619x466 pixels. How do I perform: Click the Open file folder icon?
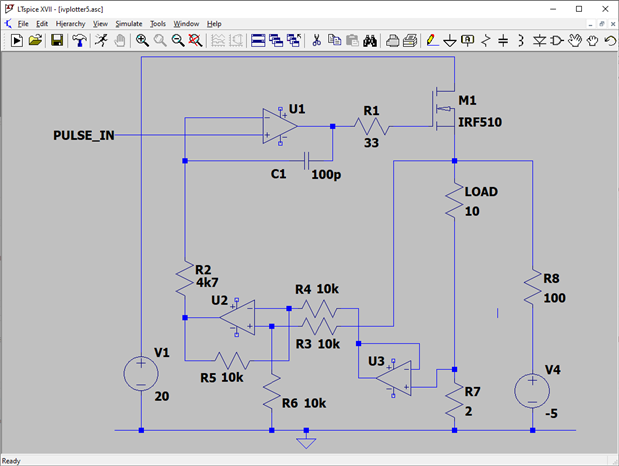tap(35, 41)
